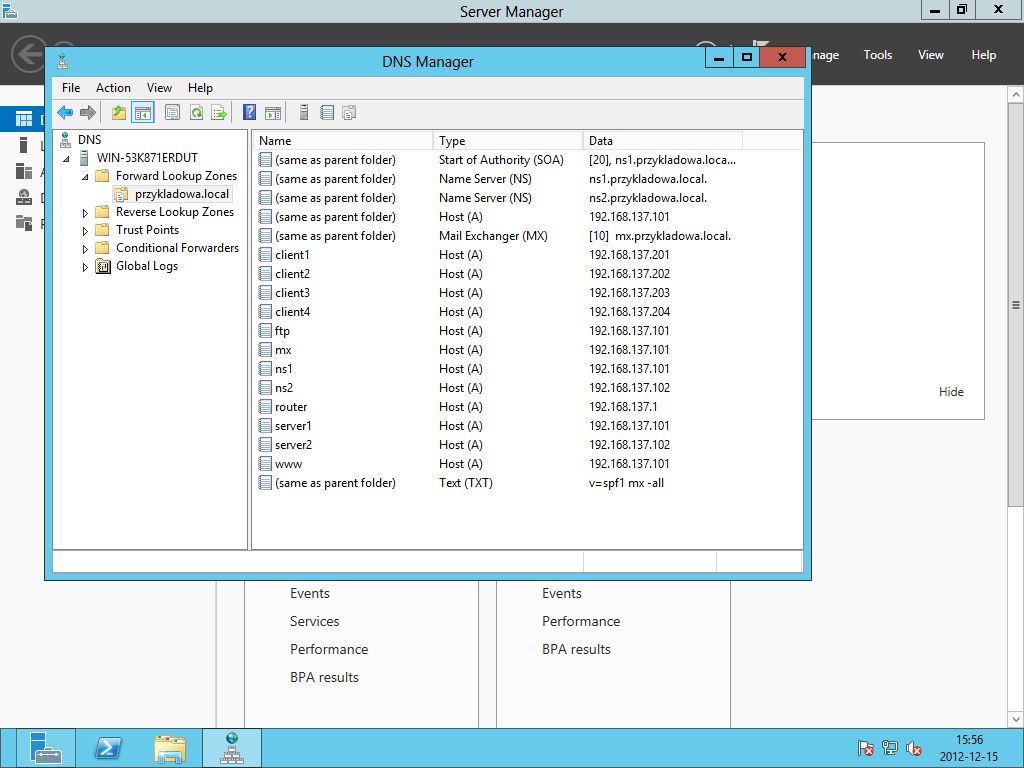Click the new server toolbar icon

point(304,113)
